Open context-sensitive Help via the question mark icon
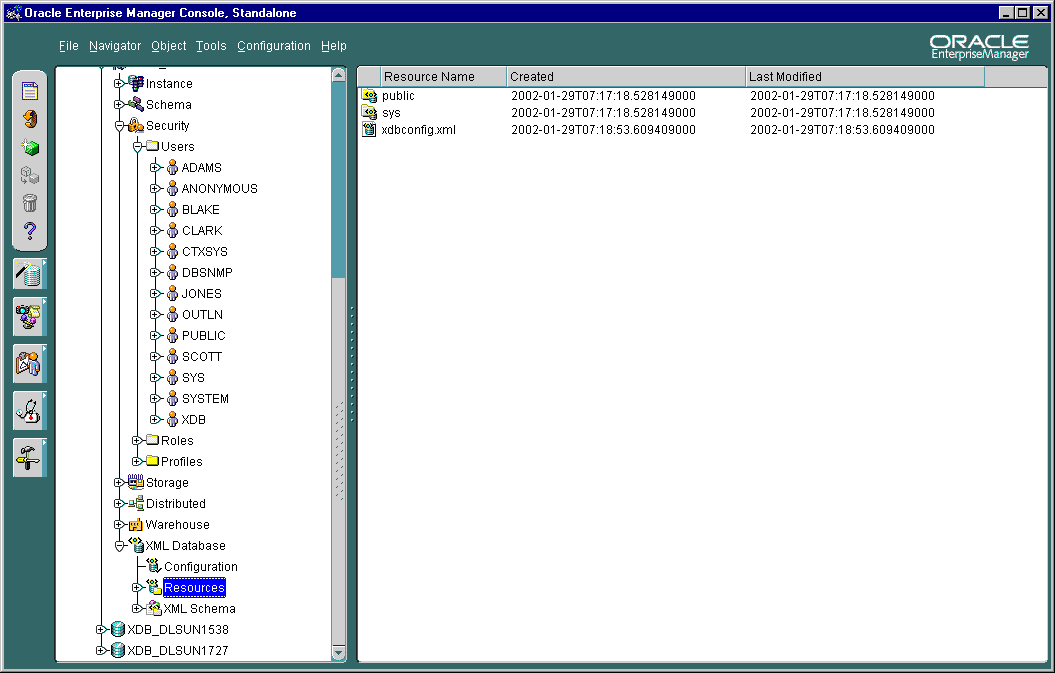The image size is (1055, 673). 30,231
